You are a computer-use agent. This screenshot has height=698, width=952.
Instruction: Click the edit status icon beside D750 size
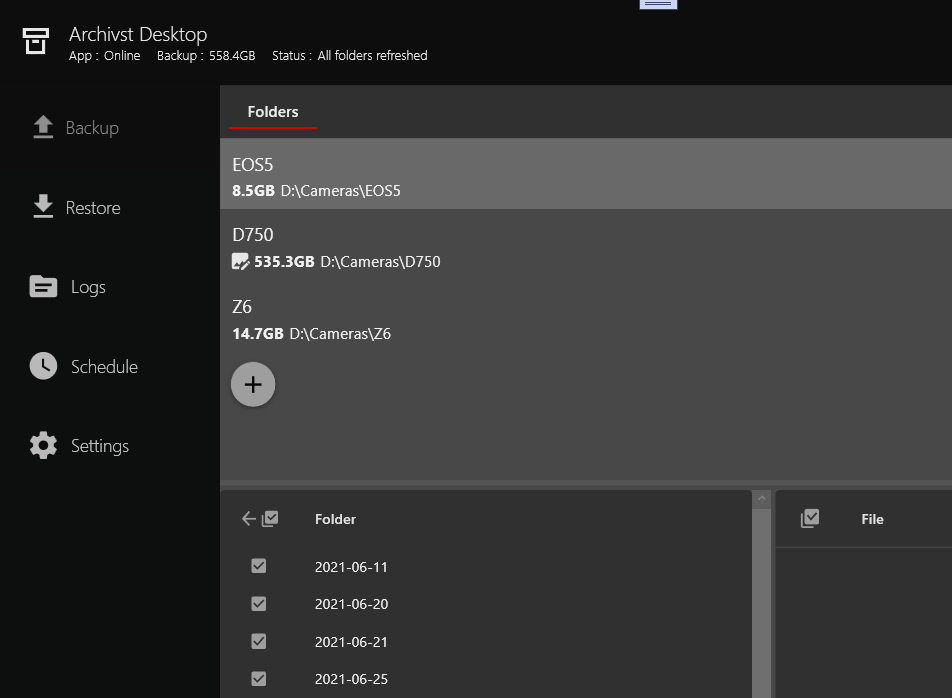point(240,262)
